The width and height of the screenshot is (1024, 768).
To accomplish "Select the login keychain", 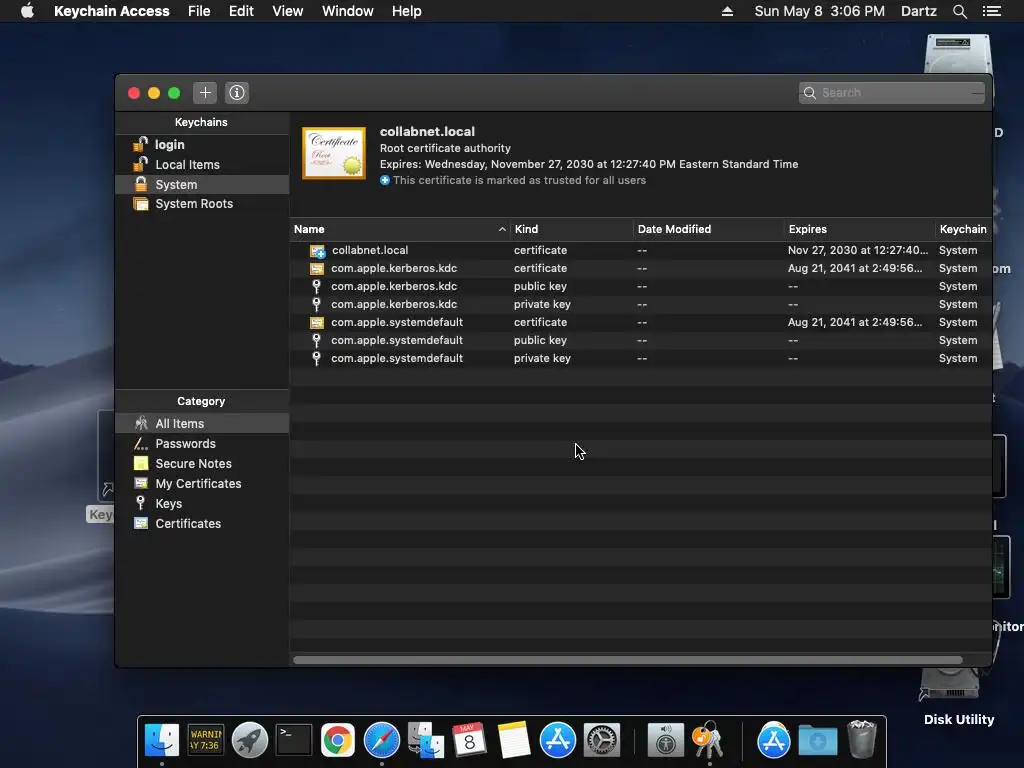I will (202, 144).
